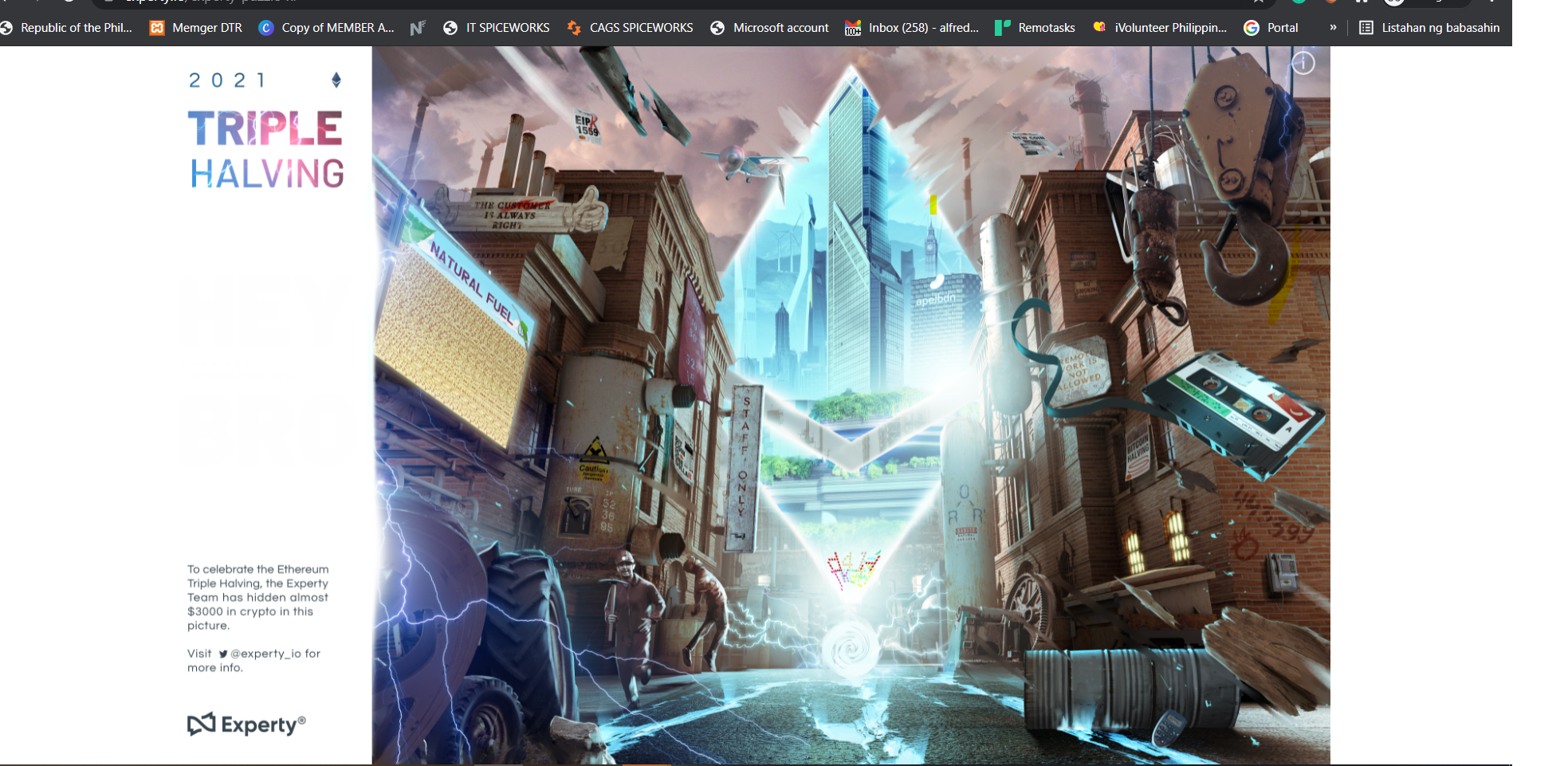Viewport: 1568px width, 766px height.
Task: Click the Experty logo
Action: coord(246,724)
